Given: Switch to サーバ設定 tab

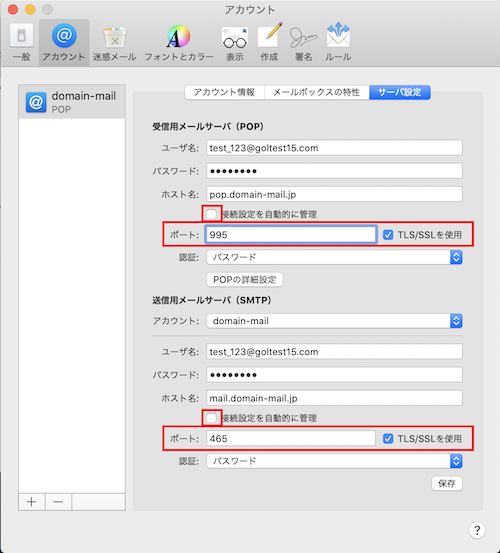Looking at the screenshot, I should (400, 92).
